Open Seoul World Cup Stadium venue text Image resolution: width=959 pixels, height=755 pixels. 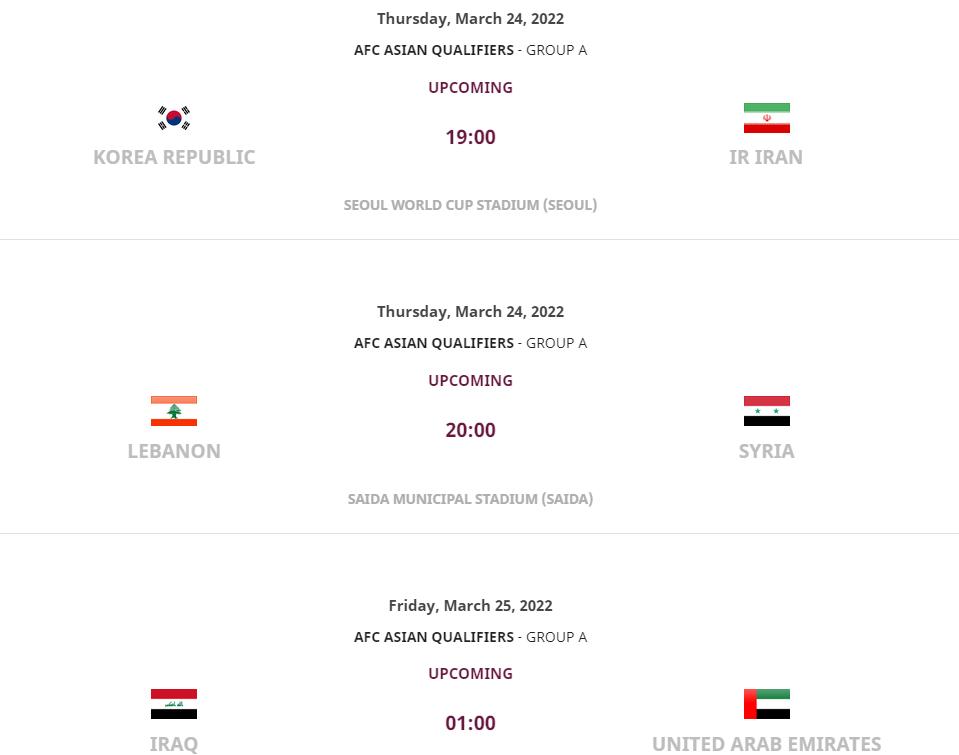tap(470, 205)
